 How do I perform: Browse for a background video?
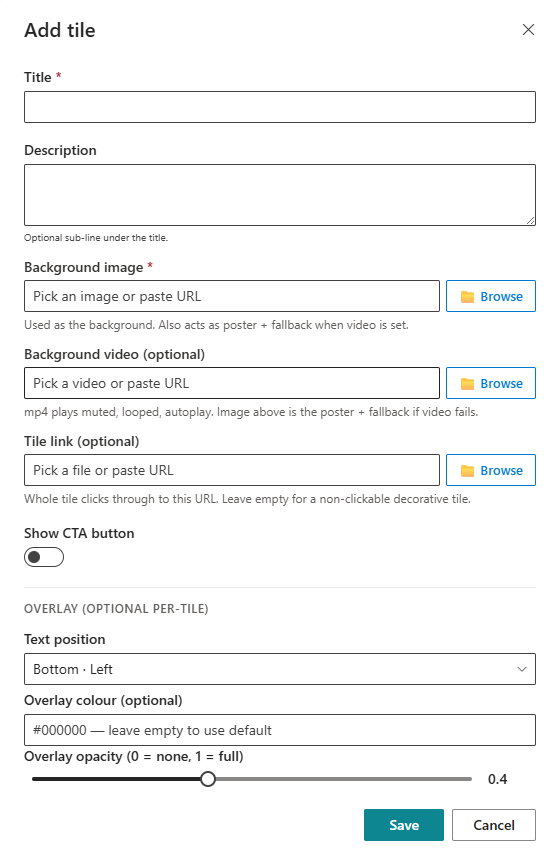point(491,383)
